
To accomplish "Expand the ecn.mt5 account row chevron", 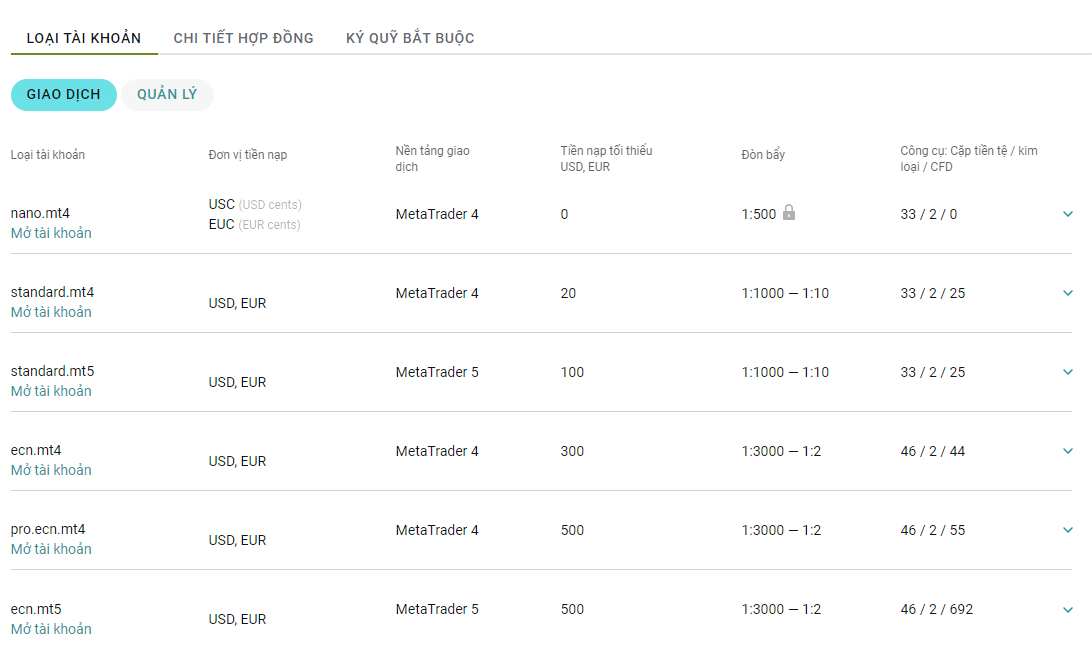I will 1068,610.
